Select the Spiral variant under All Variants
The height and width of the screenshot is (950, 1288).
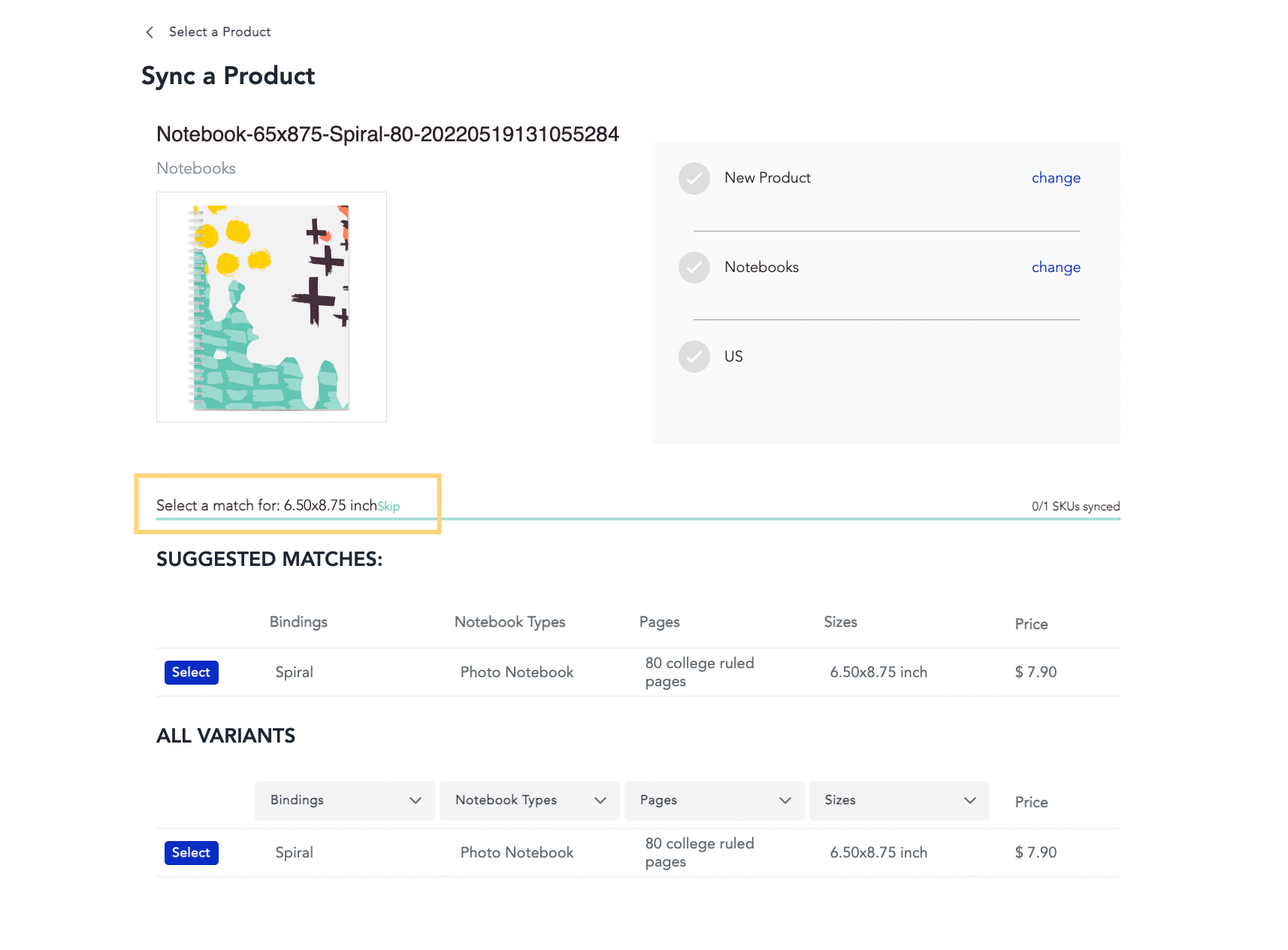pos(192,853)
